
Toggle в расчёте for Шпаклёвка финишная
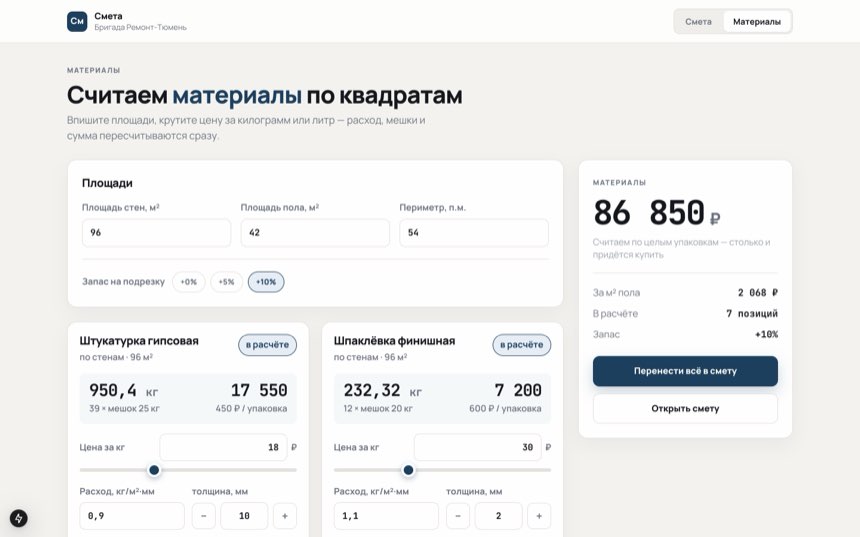click(522, 345)
